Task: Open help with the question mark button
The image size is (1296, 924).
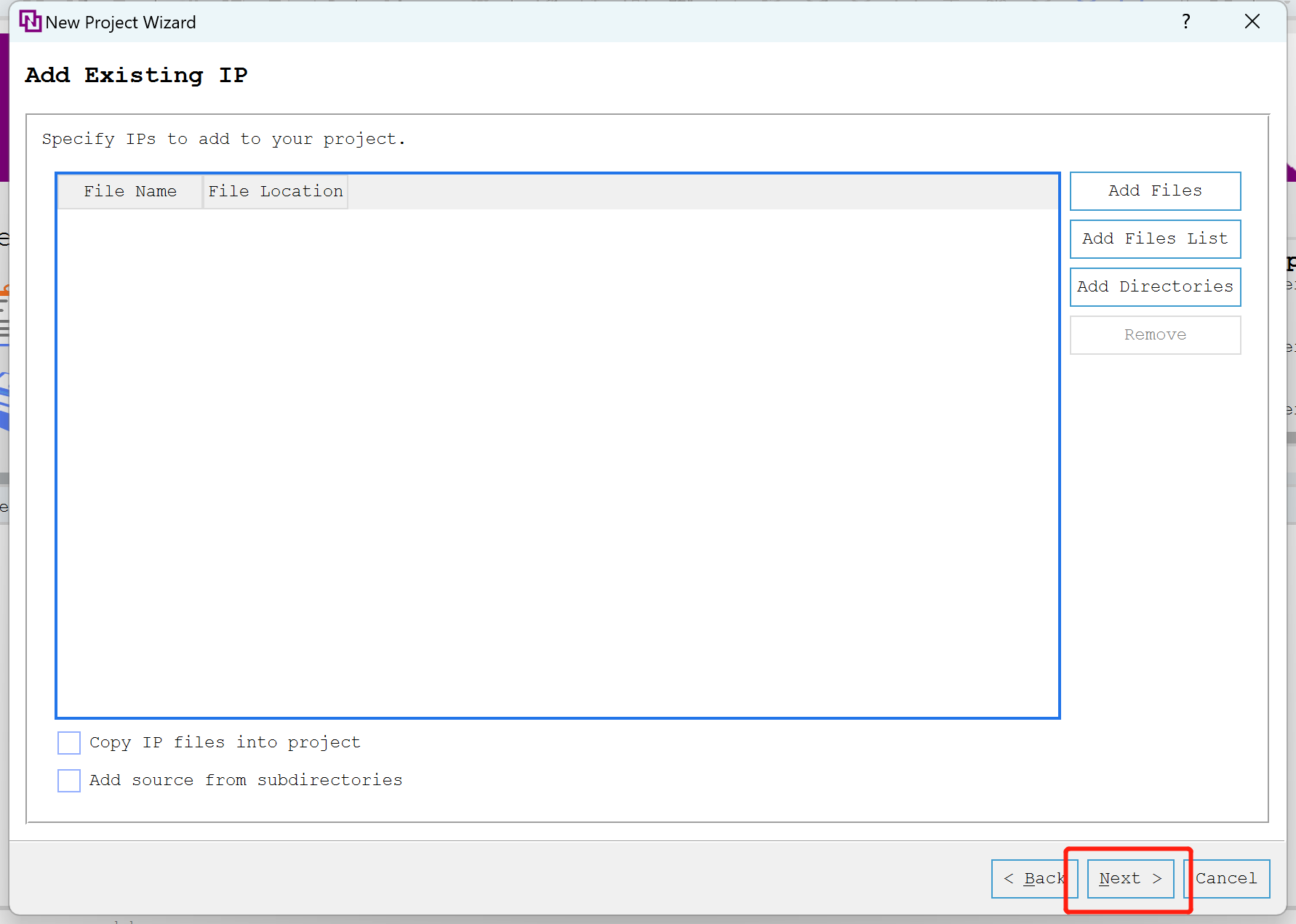Action: 1185,22
